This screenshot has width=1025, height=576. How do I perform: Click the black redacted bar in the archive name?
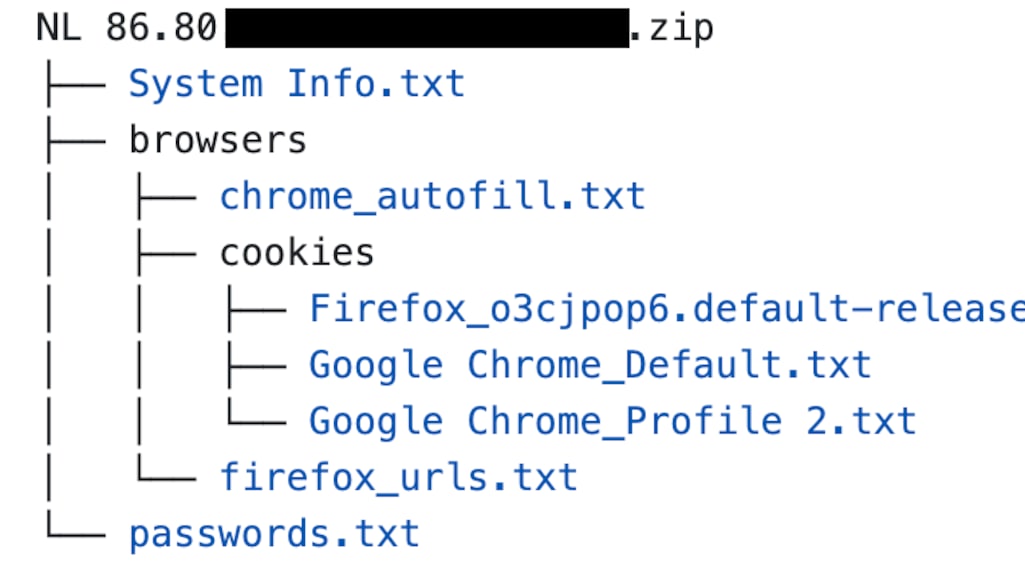pos(426,27)
